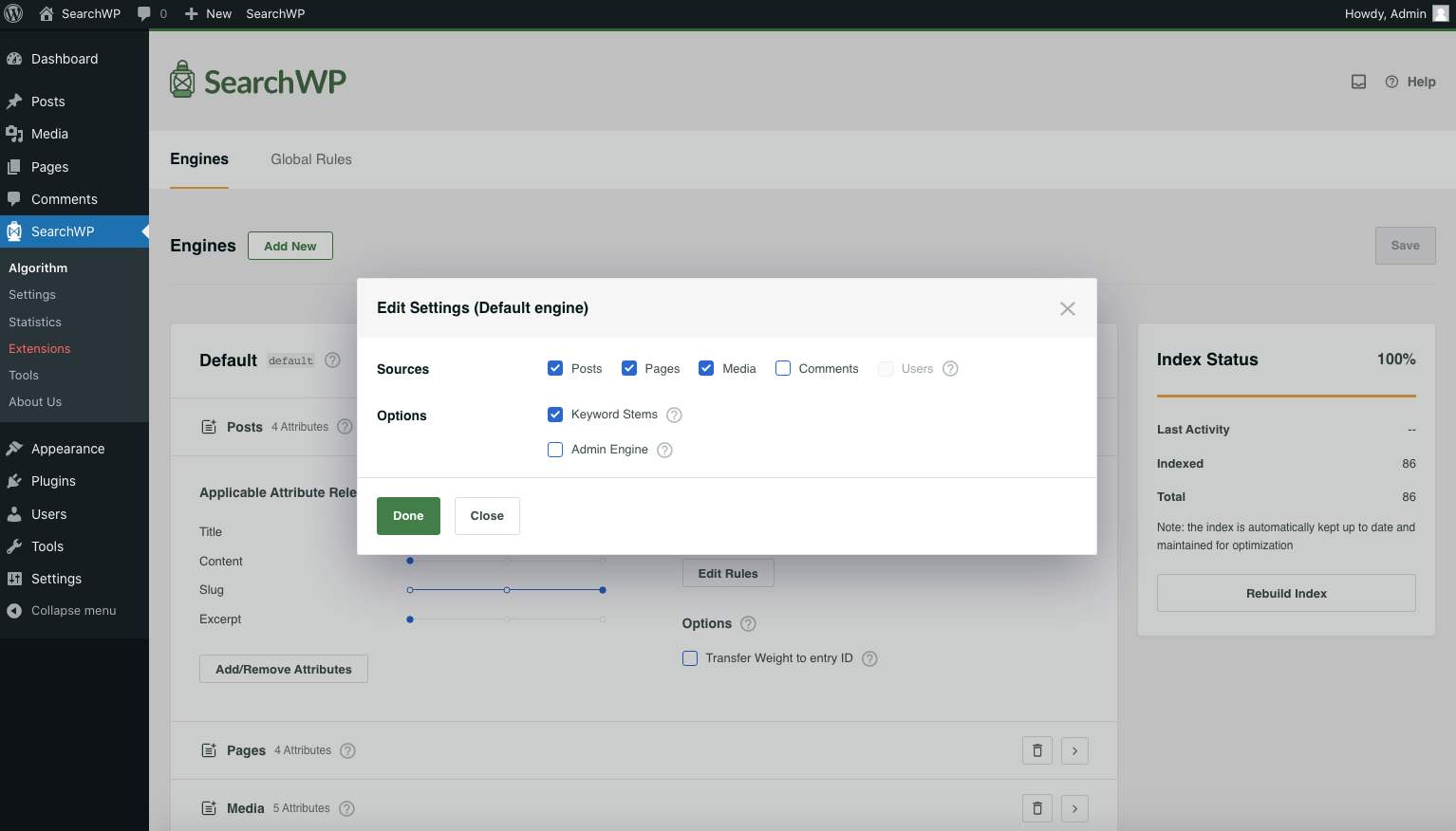Click Add New engine button
Viewport: 1456px width, 831px height.
(290, 246)
